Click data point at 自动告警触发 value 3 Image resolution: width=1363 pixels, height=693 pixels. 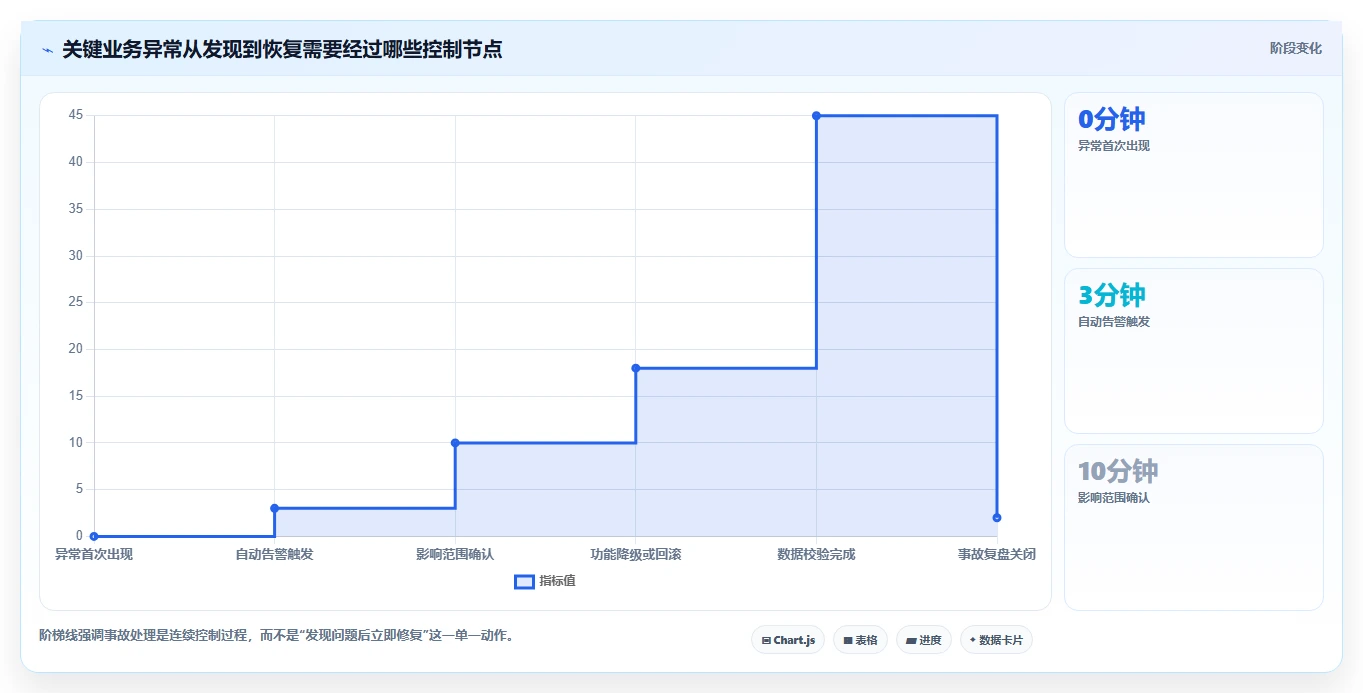coord(274,508)
